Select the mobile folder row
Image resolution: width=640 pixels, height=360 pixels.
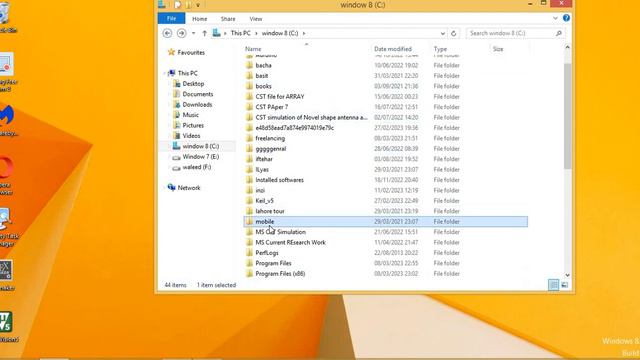386,222
